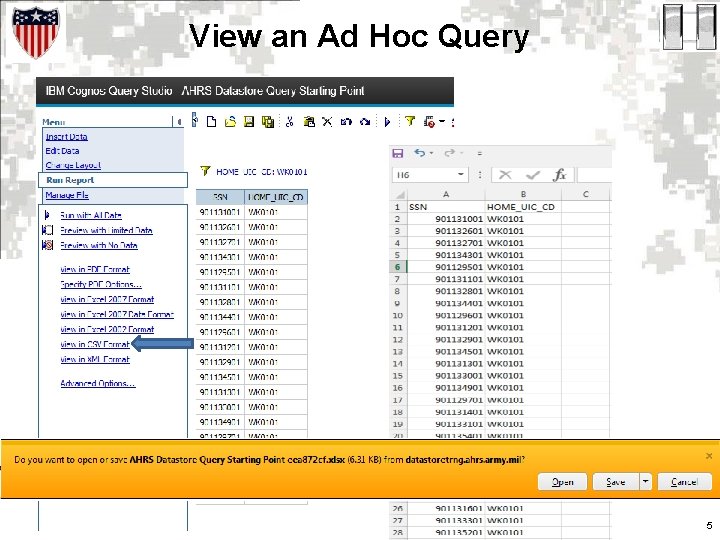Close the download notification bar
This screenshot has height=540, width=720.
pos(709,456)
